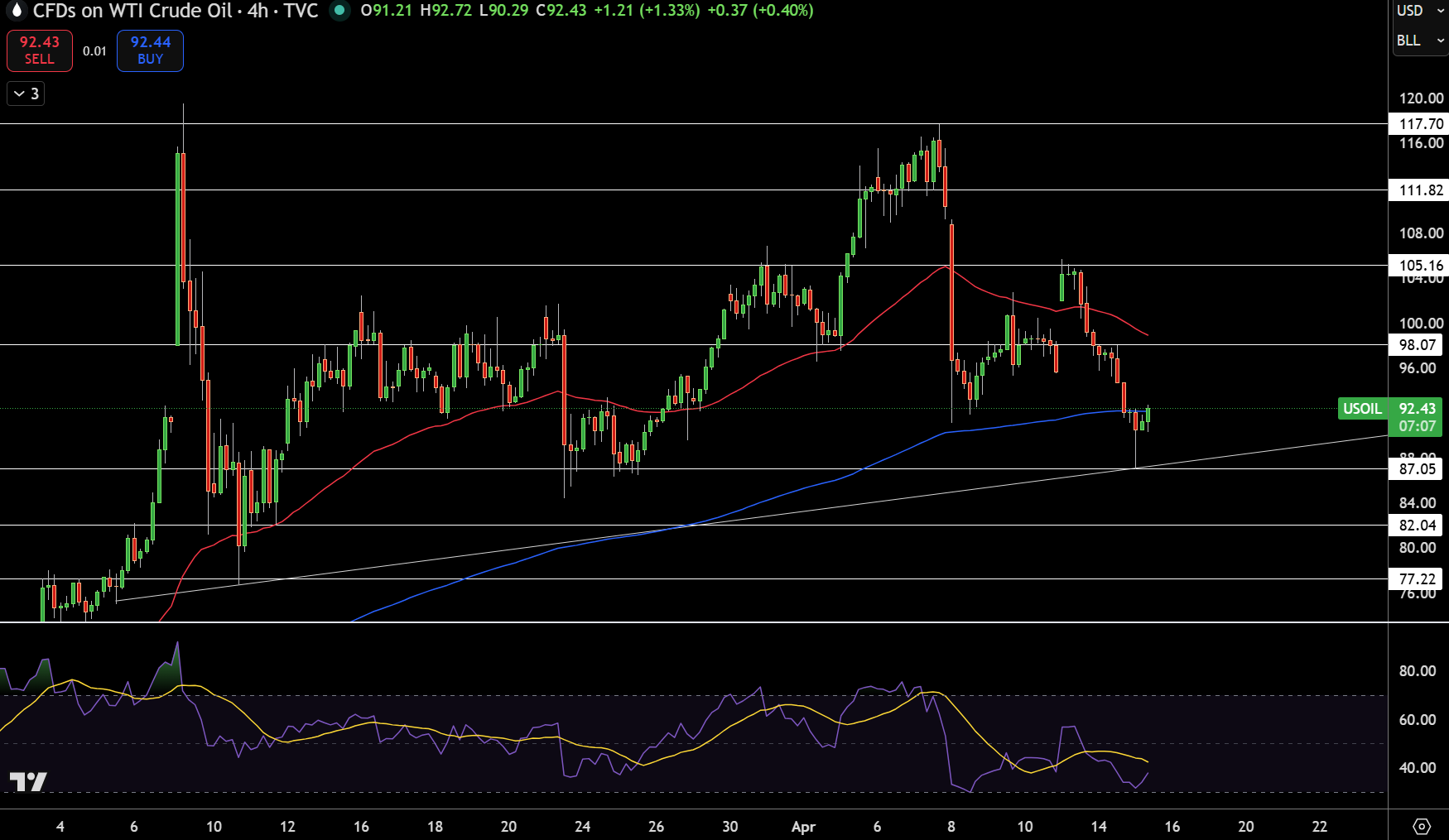Click the 07:07 candle countdown label
1449x840 pixels.
pos(1417,427)
